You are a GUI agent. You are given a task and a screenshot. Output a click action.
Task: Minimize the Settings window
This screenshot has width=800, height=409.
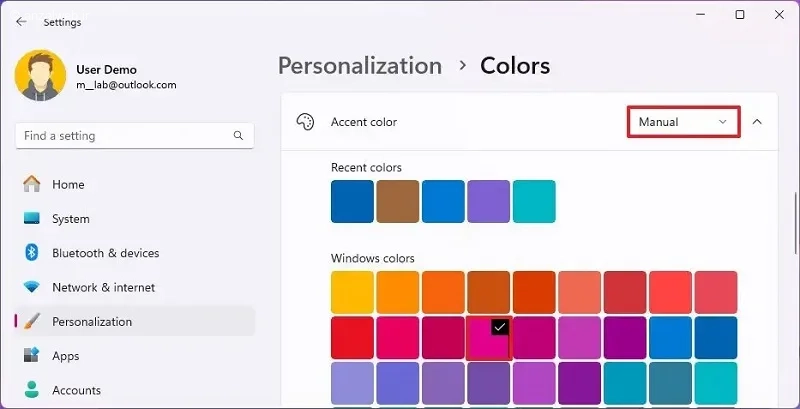(700, 15)
